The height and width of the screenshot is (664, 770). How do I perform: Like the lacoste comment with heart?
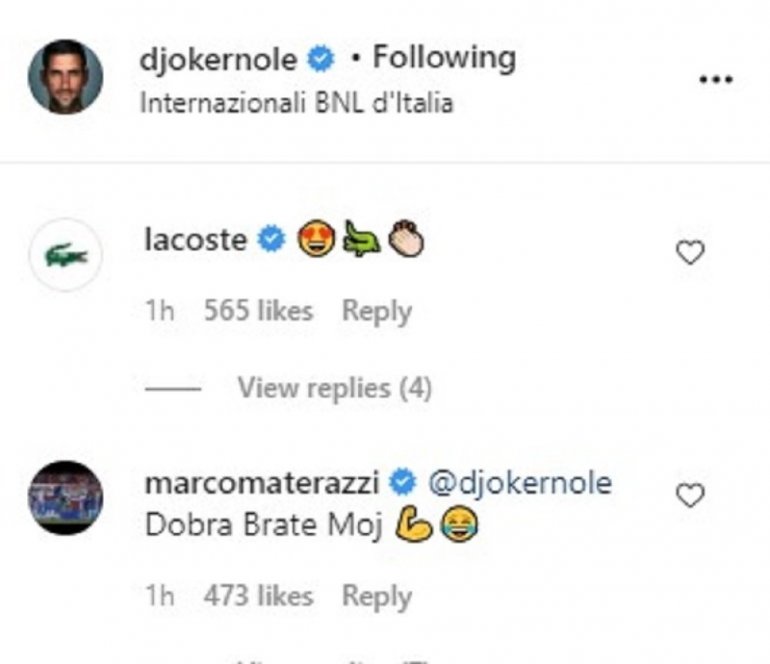(690, 253)
